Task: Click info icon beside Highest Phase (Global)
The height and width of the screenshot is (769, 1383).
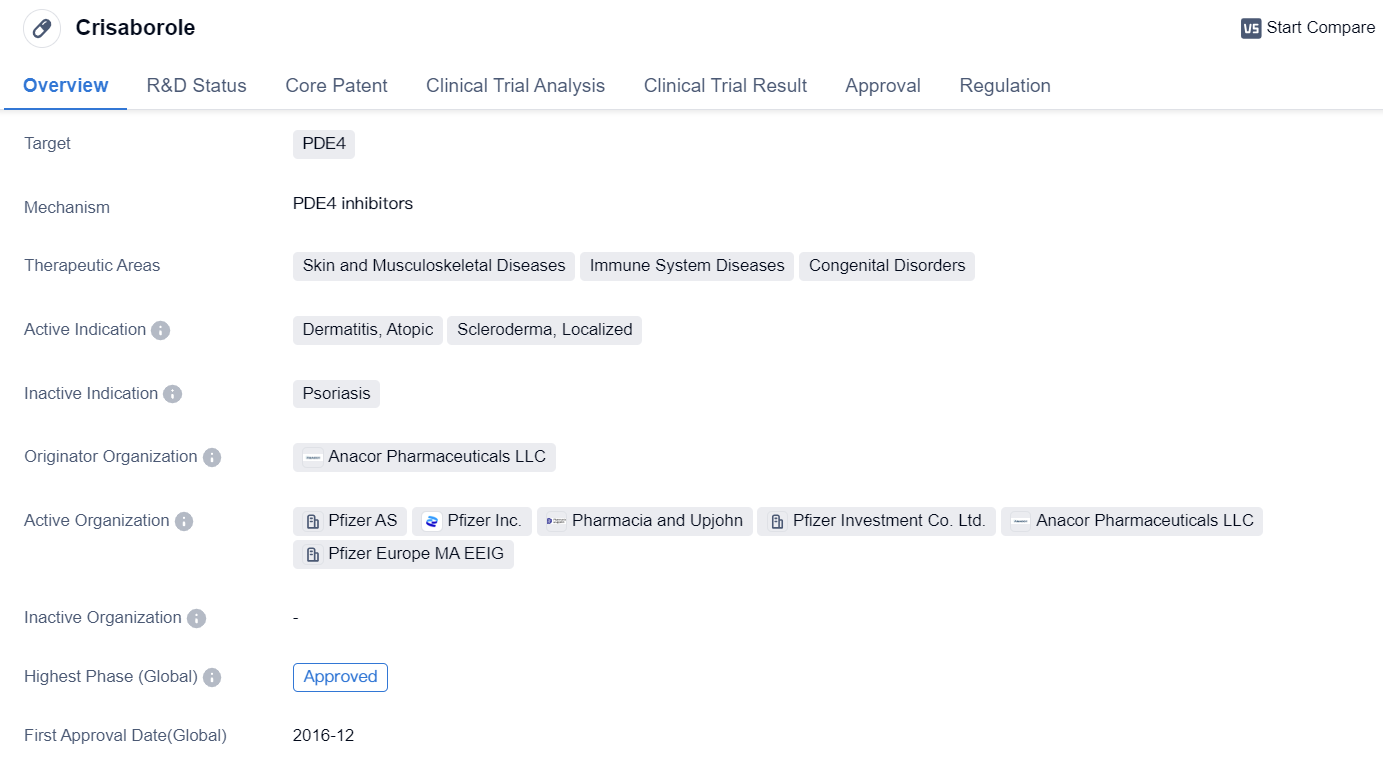Action: 212,677
